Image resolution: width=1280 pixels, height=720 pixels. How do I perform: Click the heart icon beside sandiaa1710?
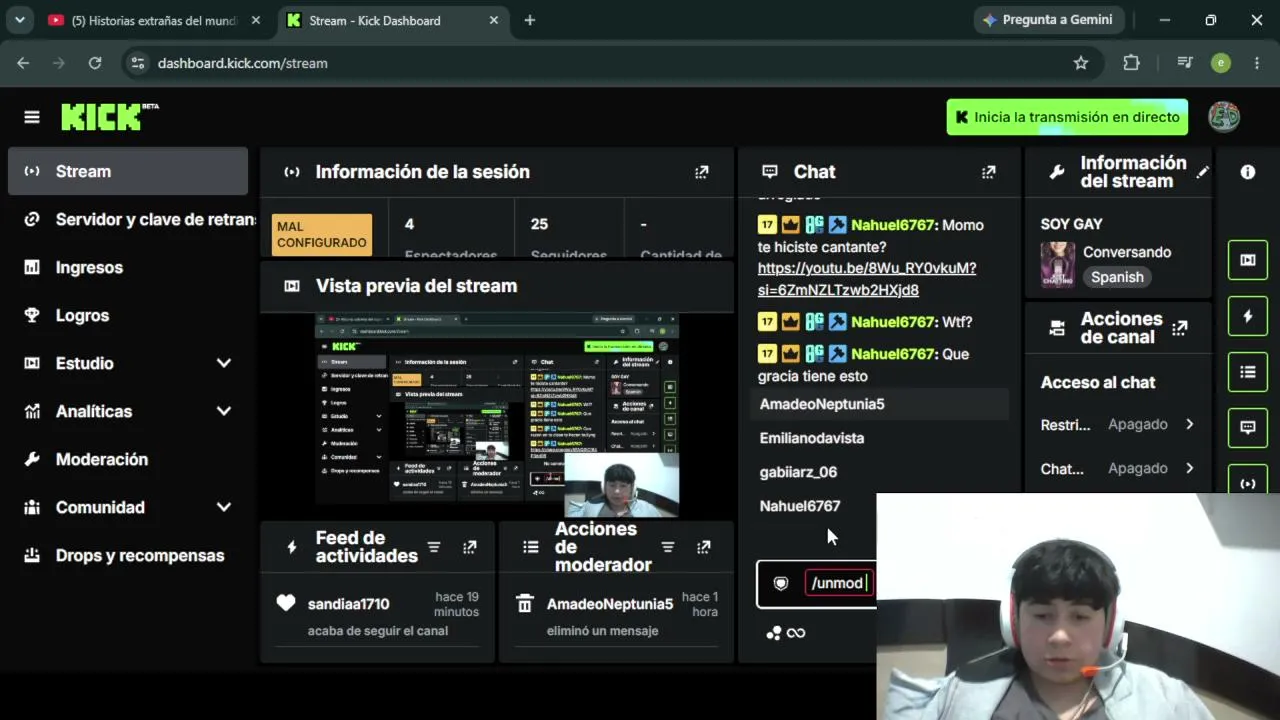pos(286,603)
